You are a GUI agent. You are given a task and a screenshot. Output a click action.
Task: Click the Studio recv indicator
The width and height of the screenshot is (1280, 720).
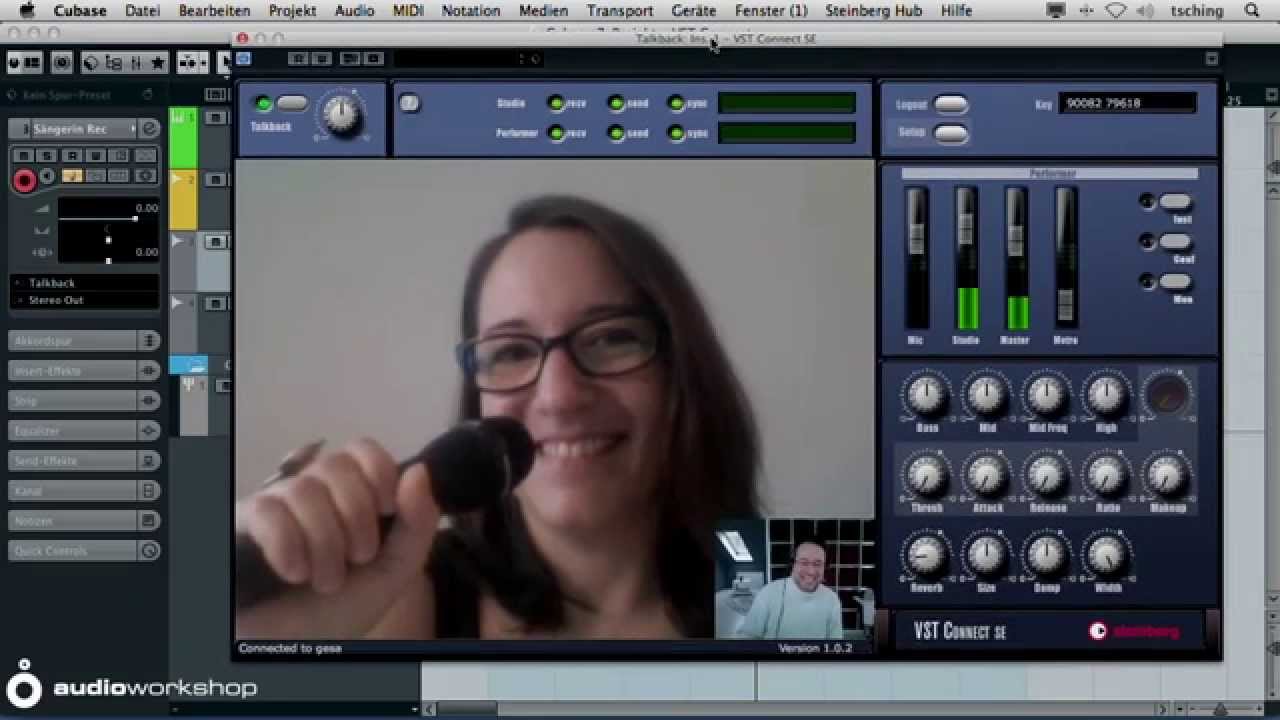click(556, 103)
